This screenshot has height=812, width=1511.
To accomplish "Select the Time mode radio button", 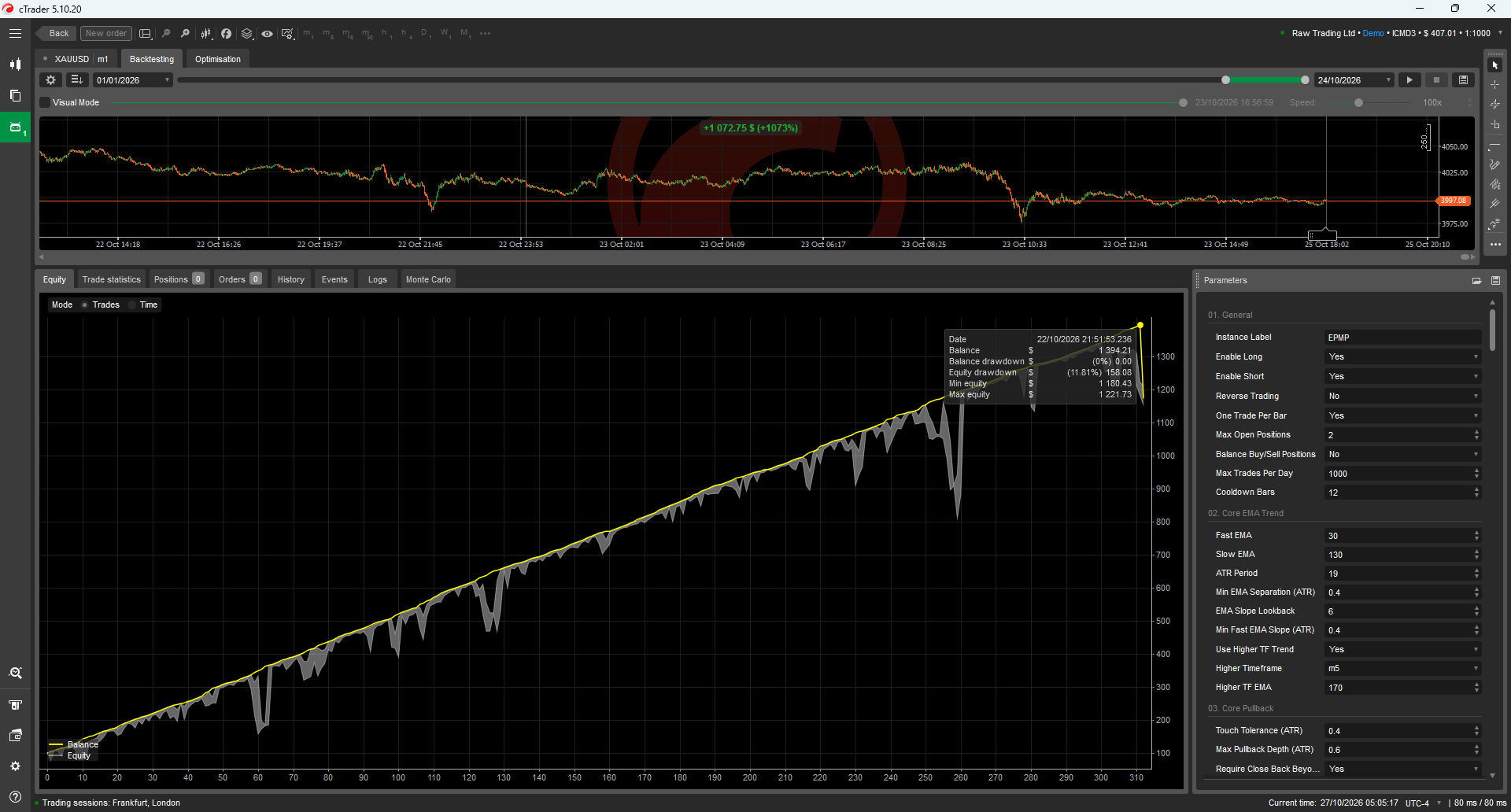I will coord(131,305).
